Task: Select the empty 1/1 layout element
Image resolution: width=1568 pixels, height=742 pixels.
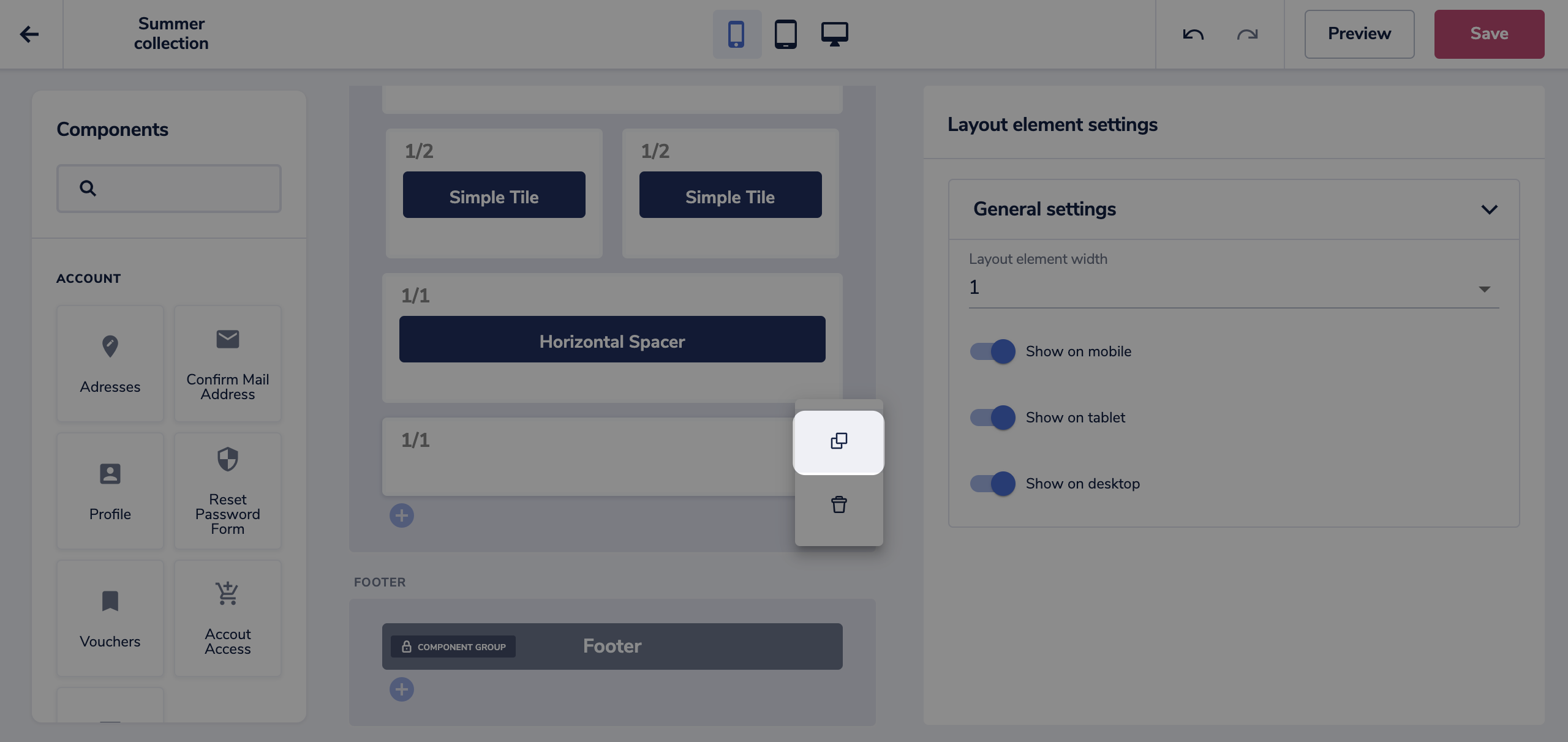Action: tap(588, 457)
